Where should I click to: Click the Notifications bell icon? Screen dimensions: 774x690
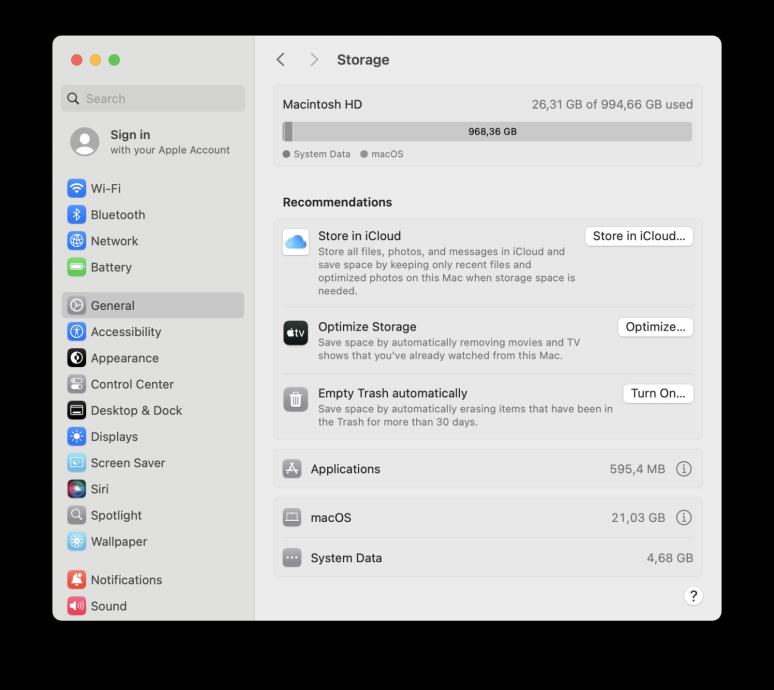[77, 579]
